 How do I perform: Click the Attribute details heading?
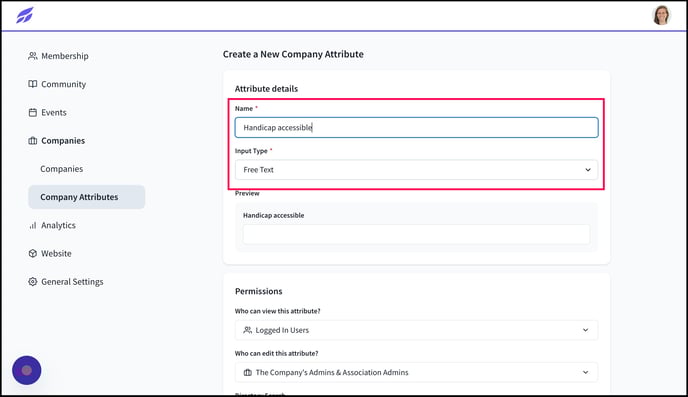pos(266,89)
